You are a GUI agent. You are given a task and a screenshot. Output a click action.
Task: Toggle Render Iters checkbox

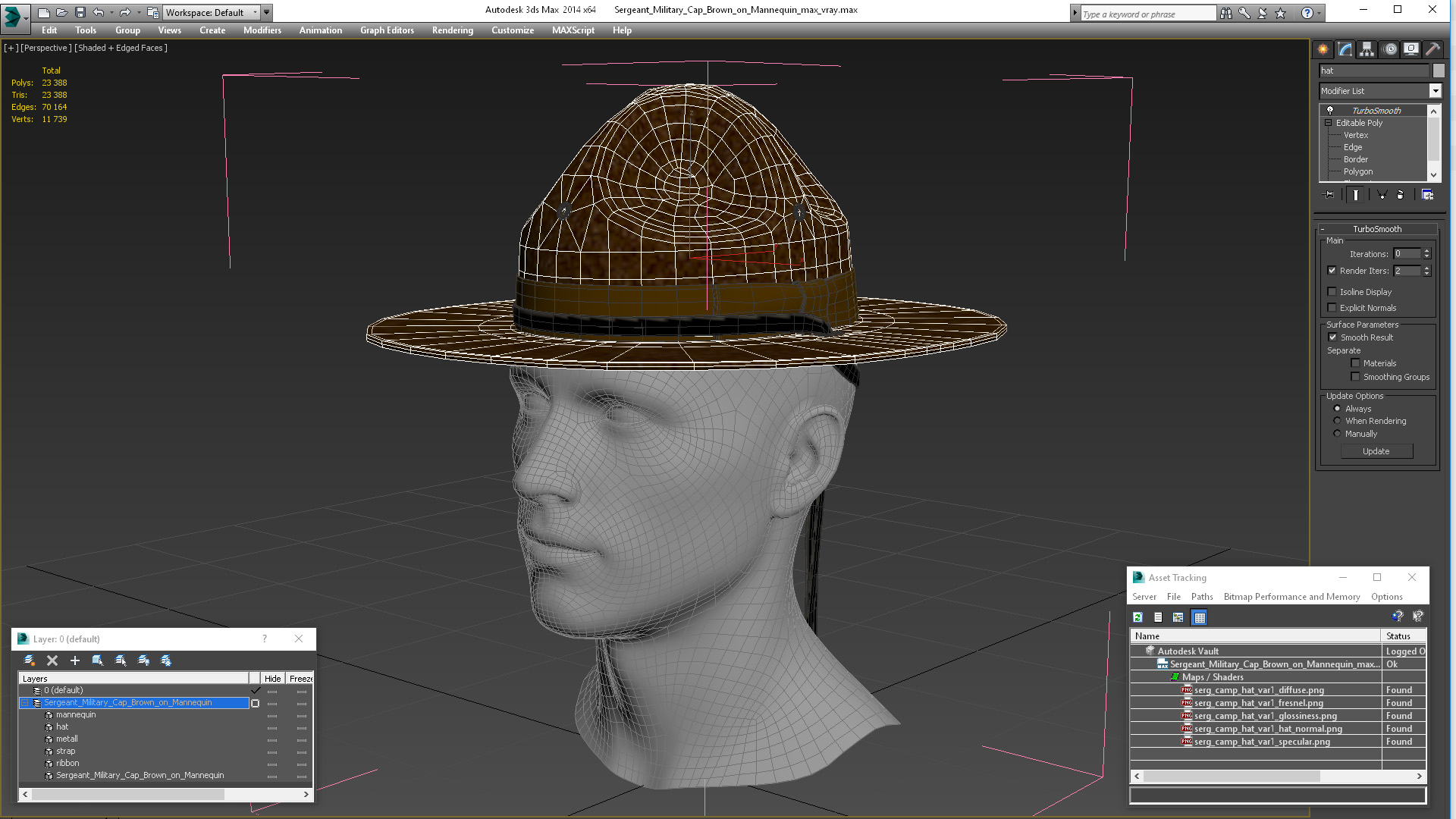point(1332,271)
